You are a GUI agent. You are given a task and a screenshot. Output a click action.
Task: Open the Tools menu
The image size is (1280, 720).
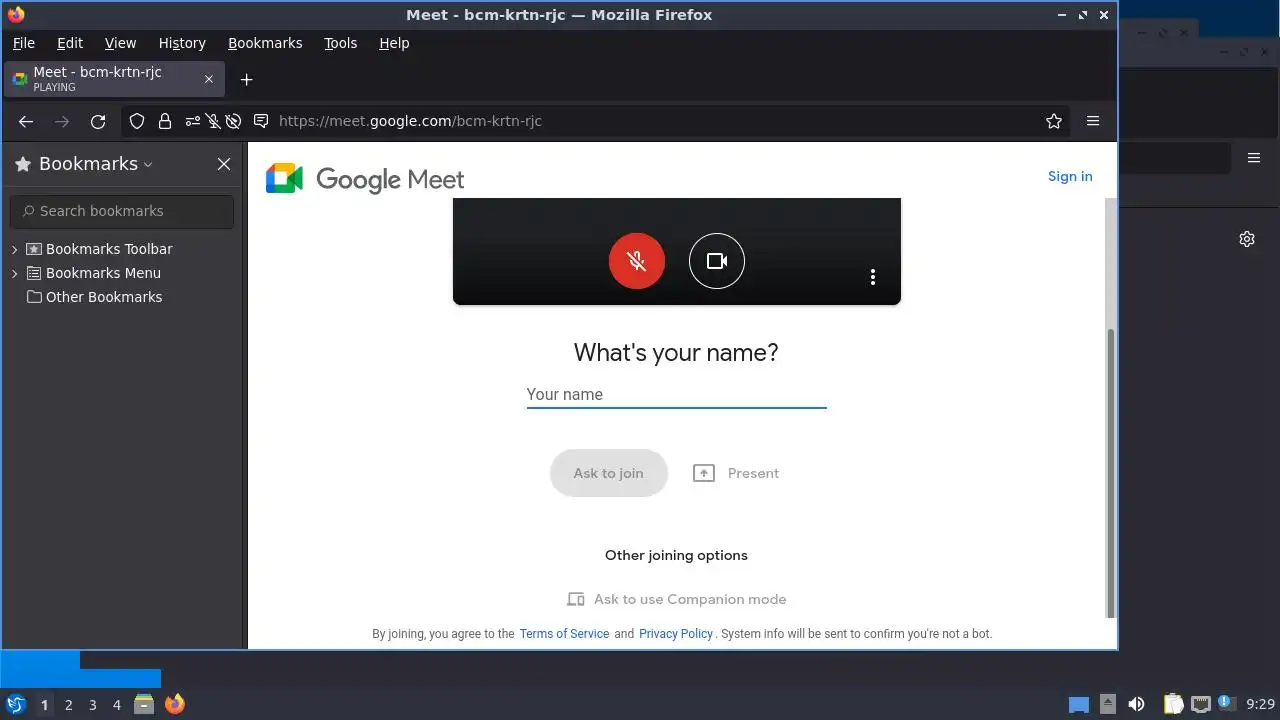[x=340, y=43]
